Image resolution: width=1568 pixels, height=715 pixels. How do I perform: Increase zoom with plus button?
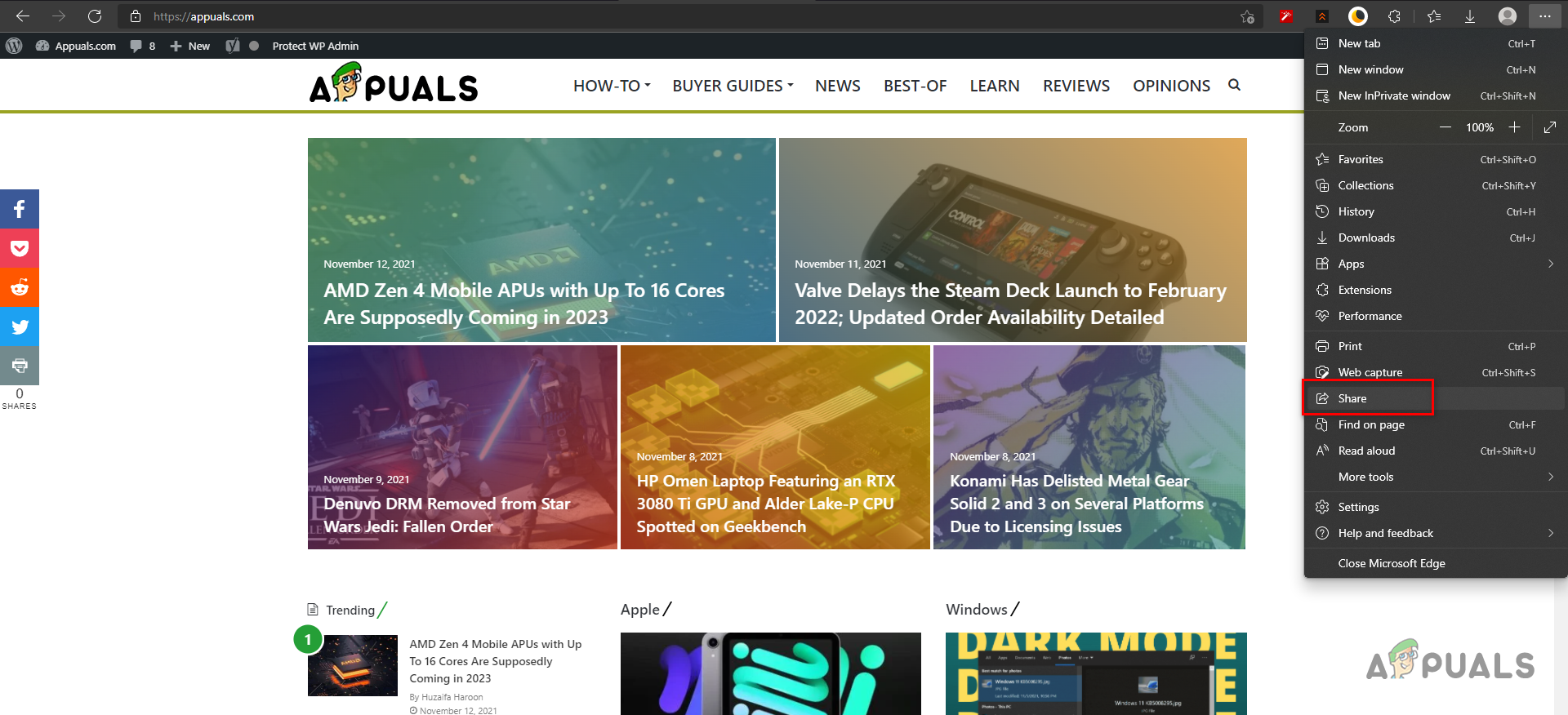coord(1514,127)
